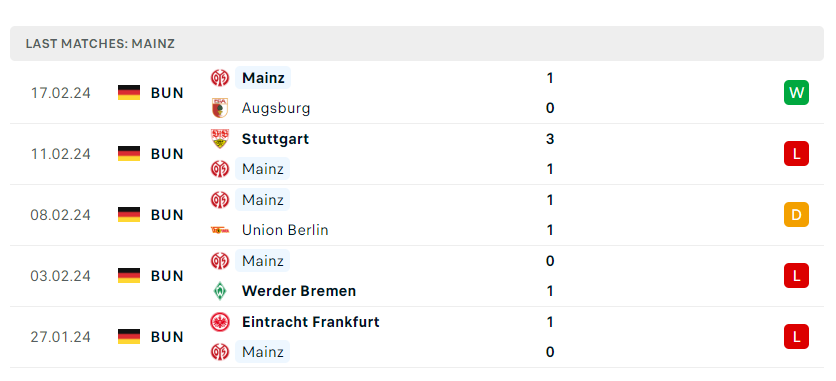Select the Augsburg team name
Image resolution: width=836 pixels, height=381 pixels.
276,108
